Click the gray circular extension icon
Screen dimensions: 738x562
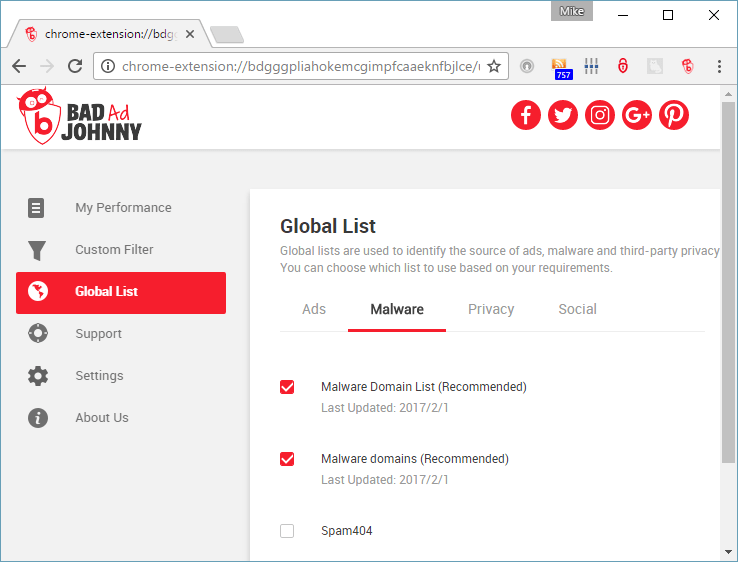click(x=527, y=66)
